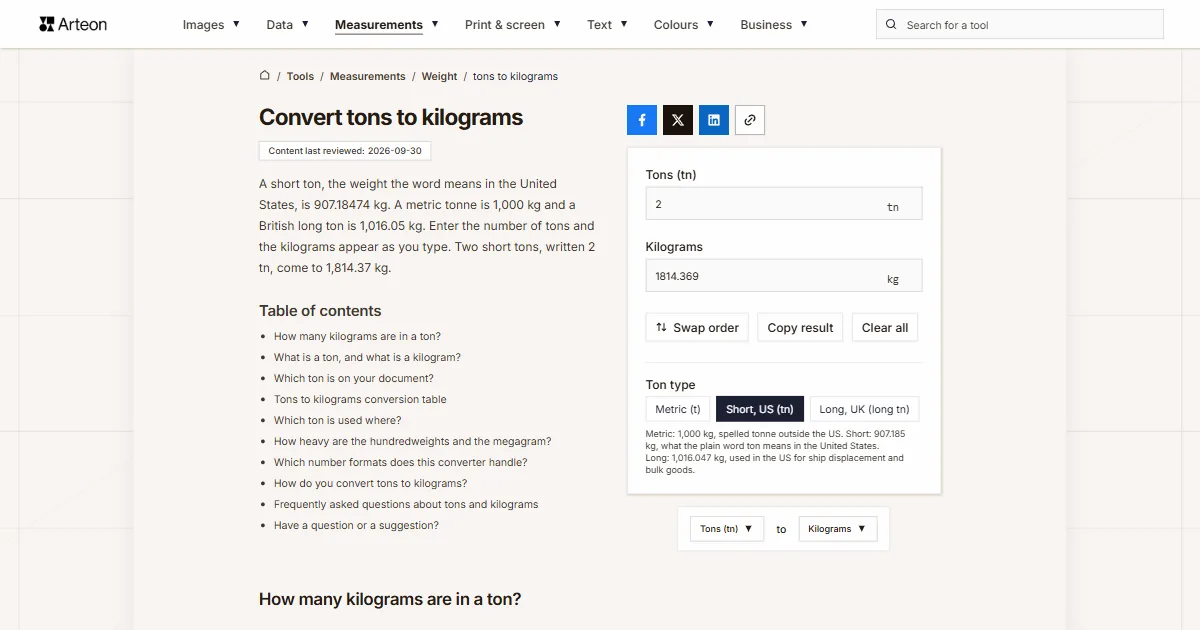The height and width of the screenshot is (630, 1200).
Task: Open the Print & screen menu
Action: click(x=513, y=25)
